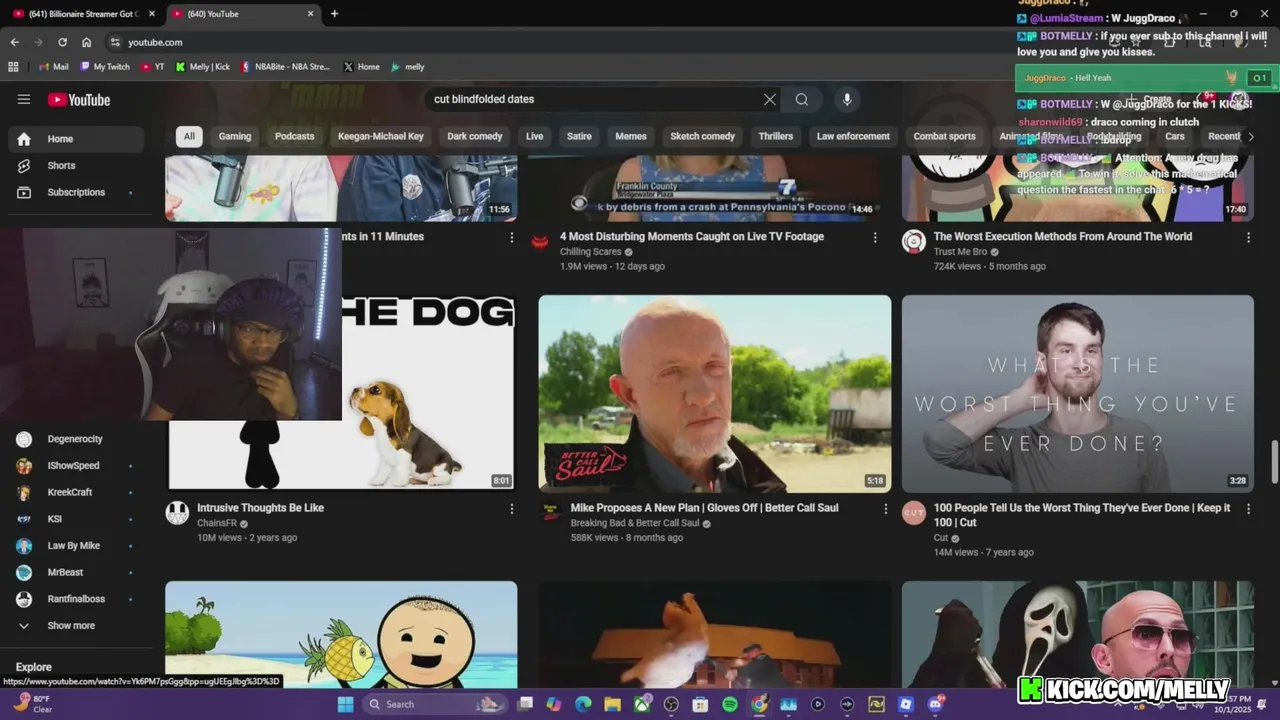Click the browser home button
1280x720 pixels.
pos(87,42)
